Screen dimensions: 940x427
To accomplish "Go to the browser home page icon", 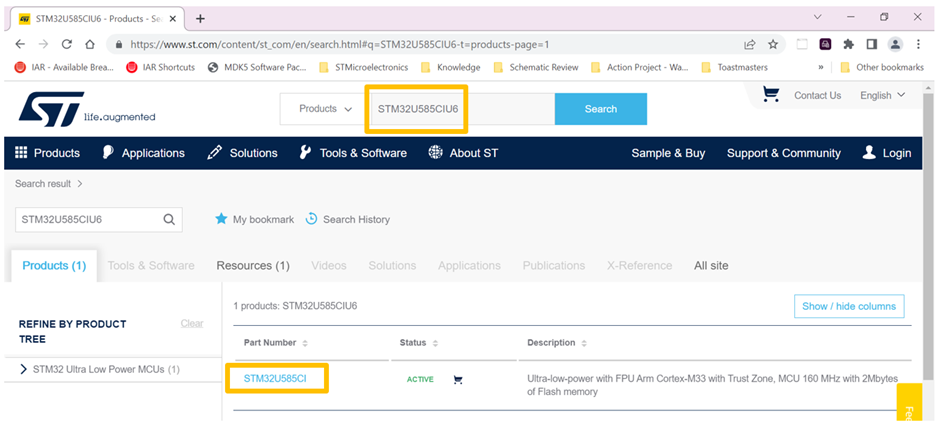I will point(90,44).
